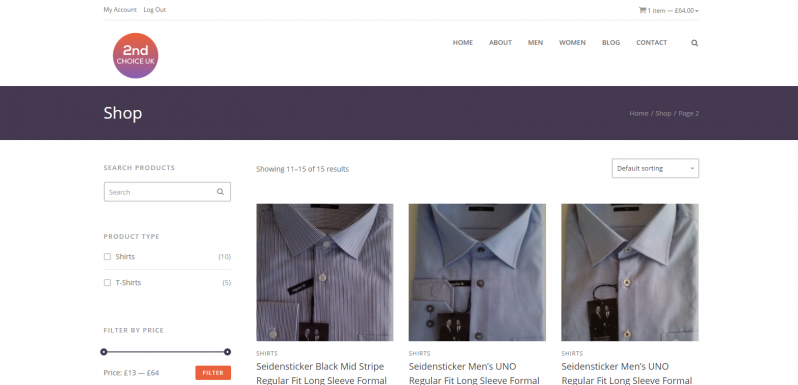The image size is (798, 385).
Task: Click the Log Out link
Action: click(155, 10)
